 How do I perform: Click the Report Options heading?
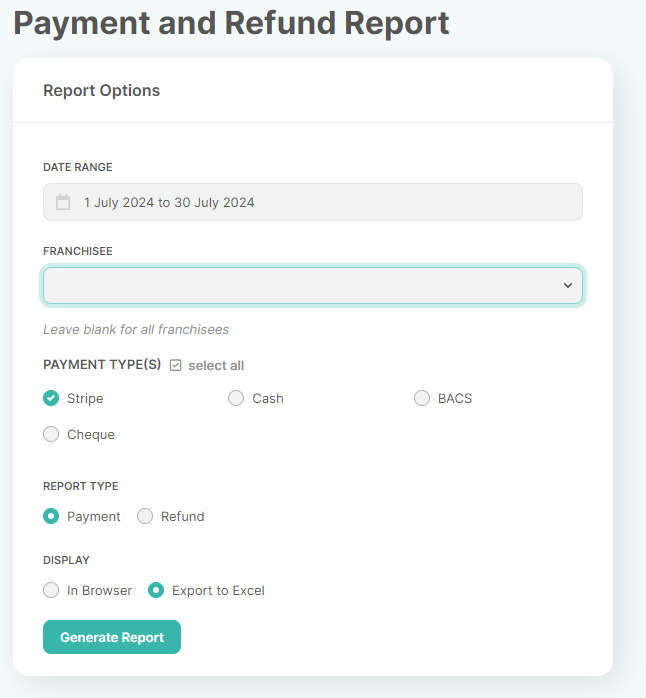pyautogui.click(x=102, y=90)
